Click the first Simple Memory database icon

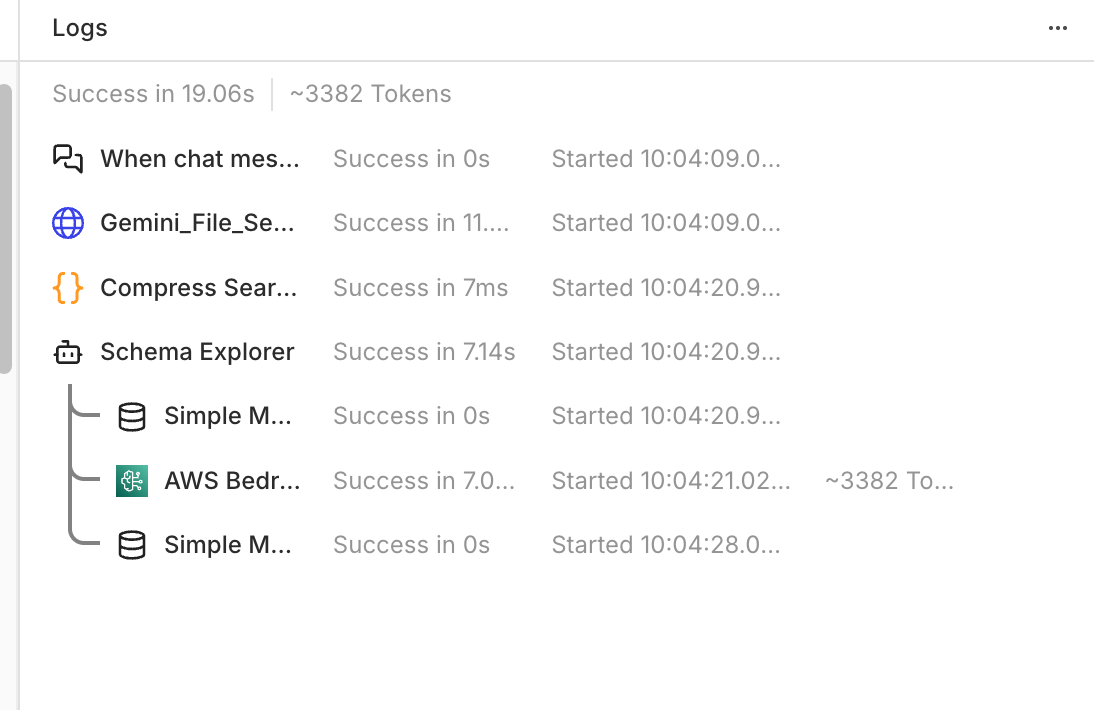[x=132, y=416]
